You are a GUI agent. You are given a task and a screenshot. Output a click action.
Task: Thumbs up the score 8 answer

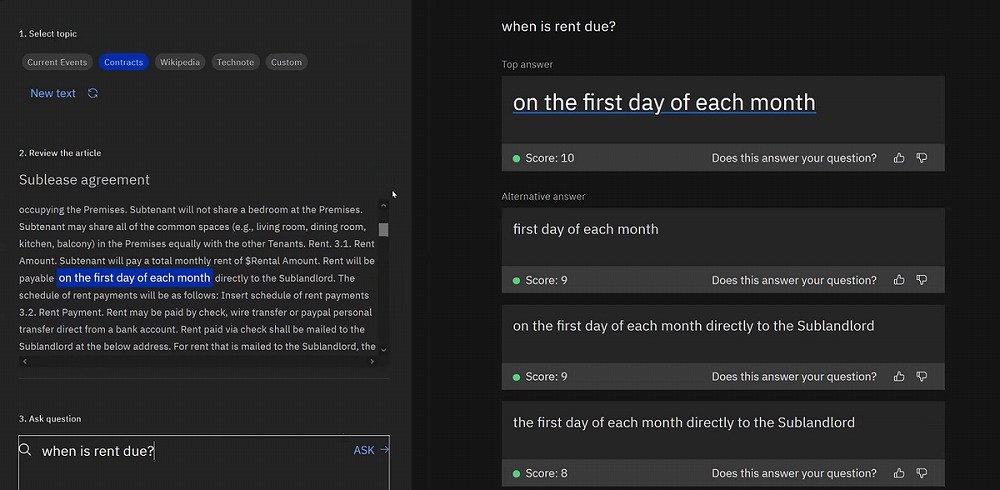[x=899, y=473]
